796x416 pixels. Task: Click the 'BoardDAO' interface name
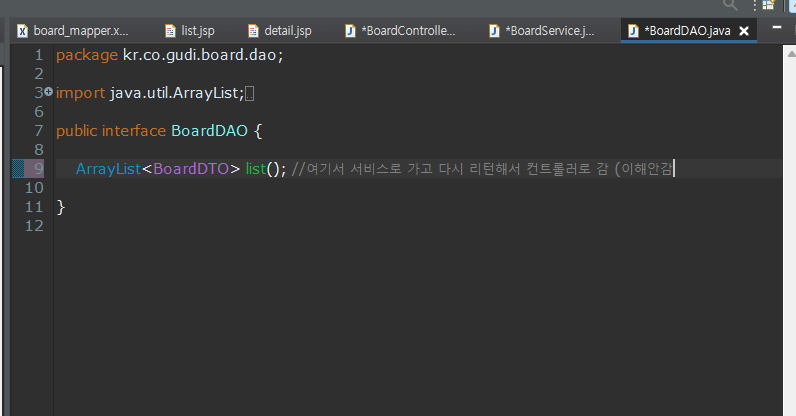[209, 131]
